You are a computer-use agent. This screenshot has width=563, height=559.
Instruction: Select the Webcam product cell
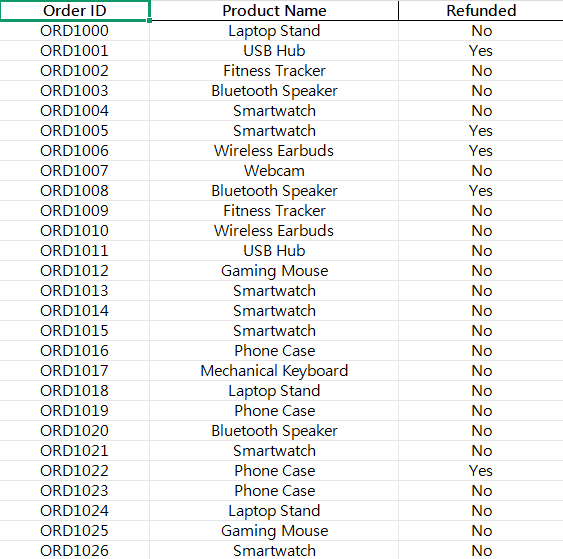(x=274, y=171)
